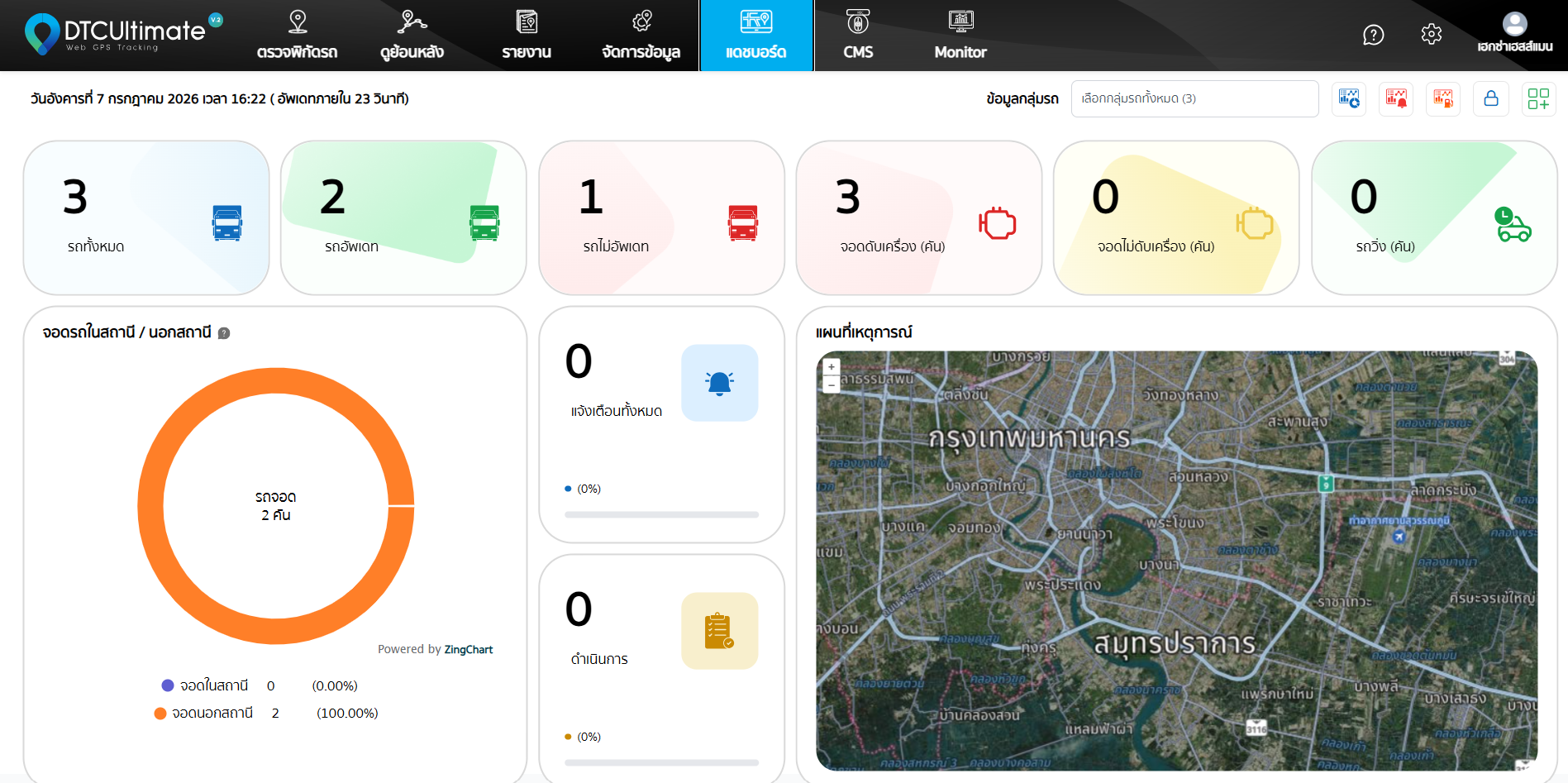Open the CMS menu
The image size is (1568, 783).
pyautogui.click(x=858, y=36)
